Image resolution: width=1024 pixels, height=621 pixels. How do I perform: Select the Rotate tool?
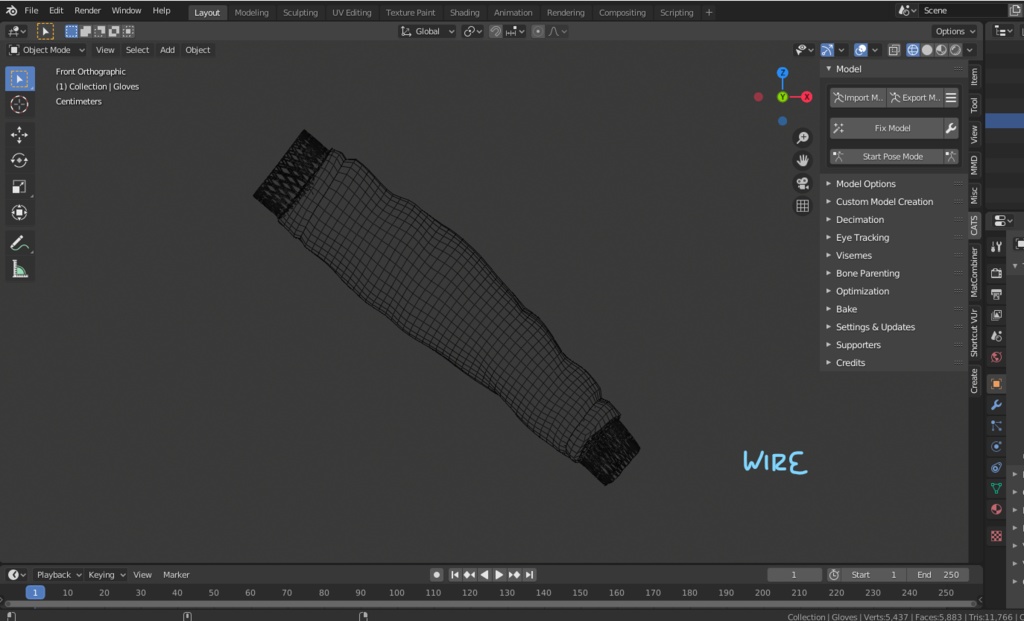click(x=20, y=160)
